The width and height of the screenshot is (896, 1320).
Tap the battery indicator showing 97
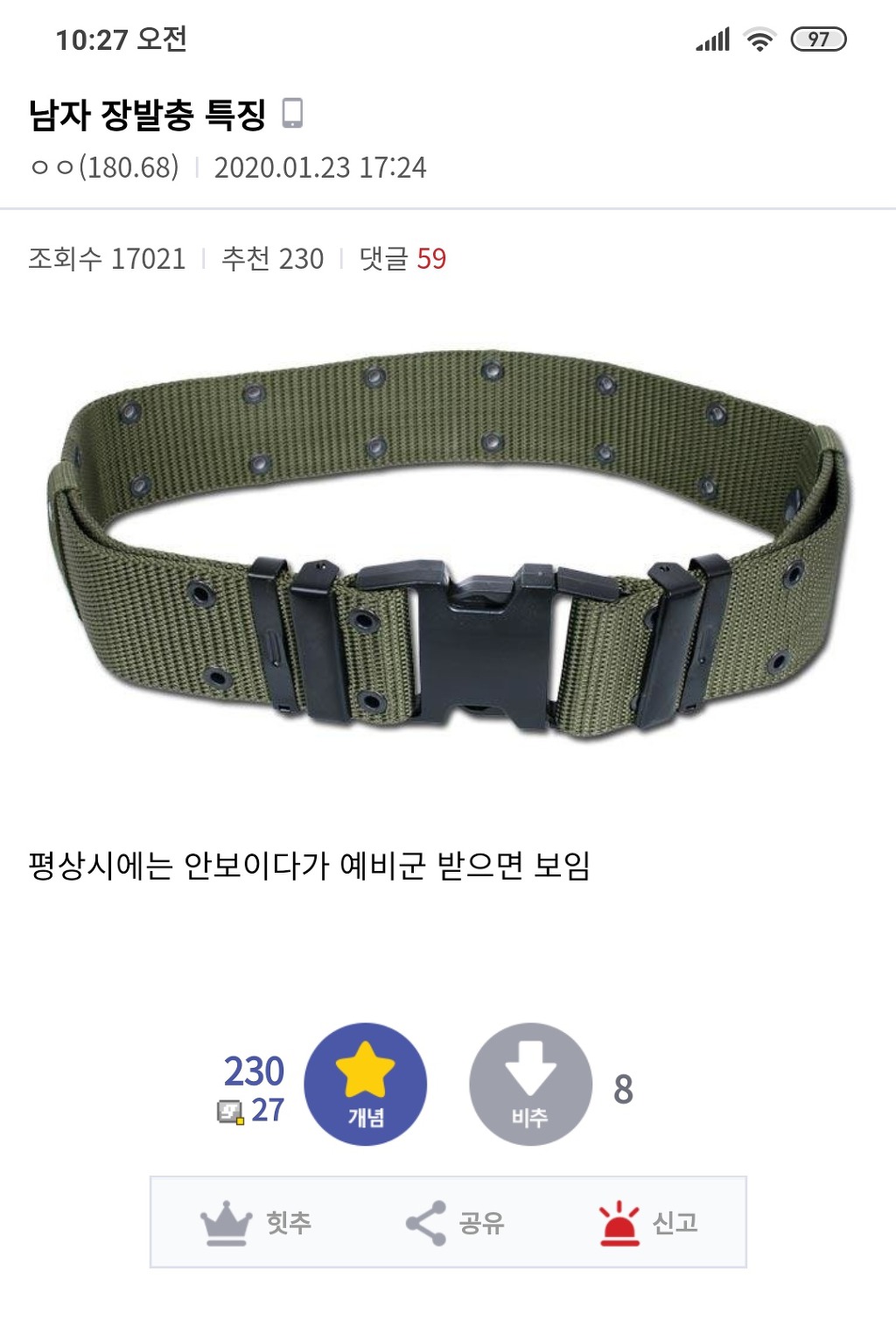click(818, 39)
